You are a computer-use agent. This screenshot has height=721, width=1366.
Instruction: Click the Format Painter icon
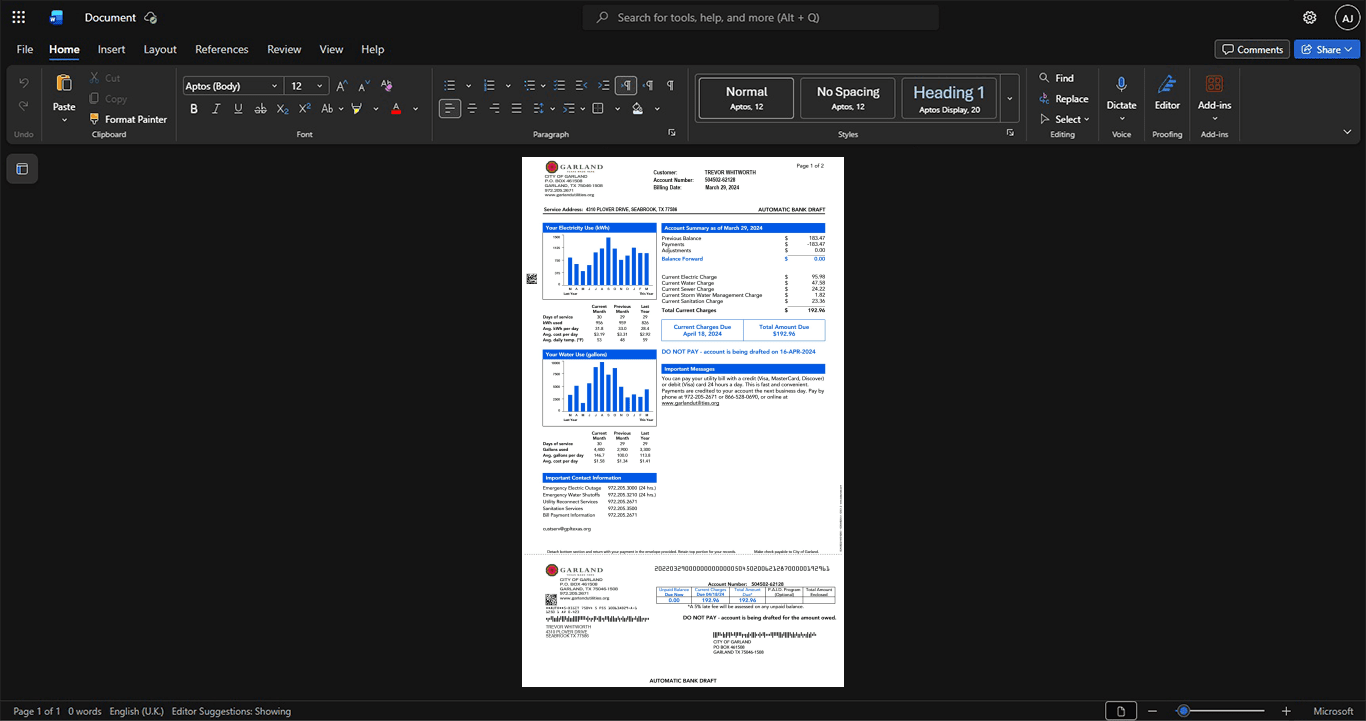[95, 119]
